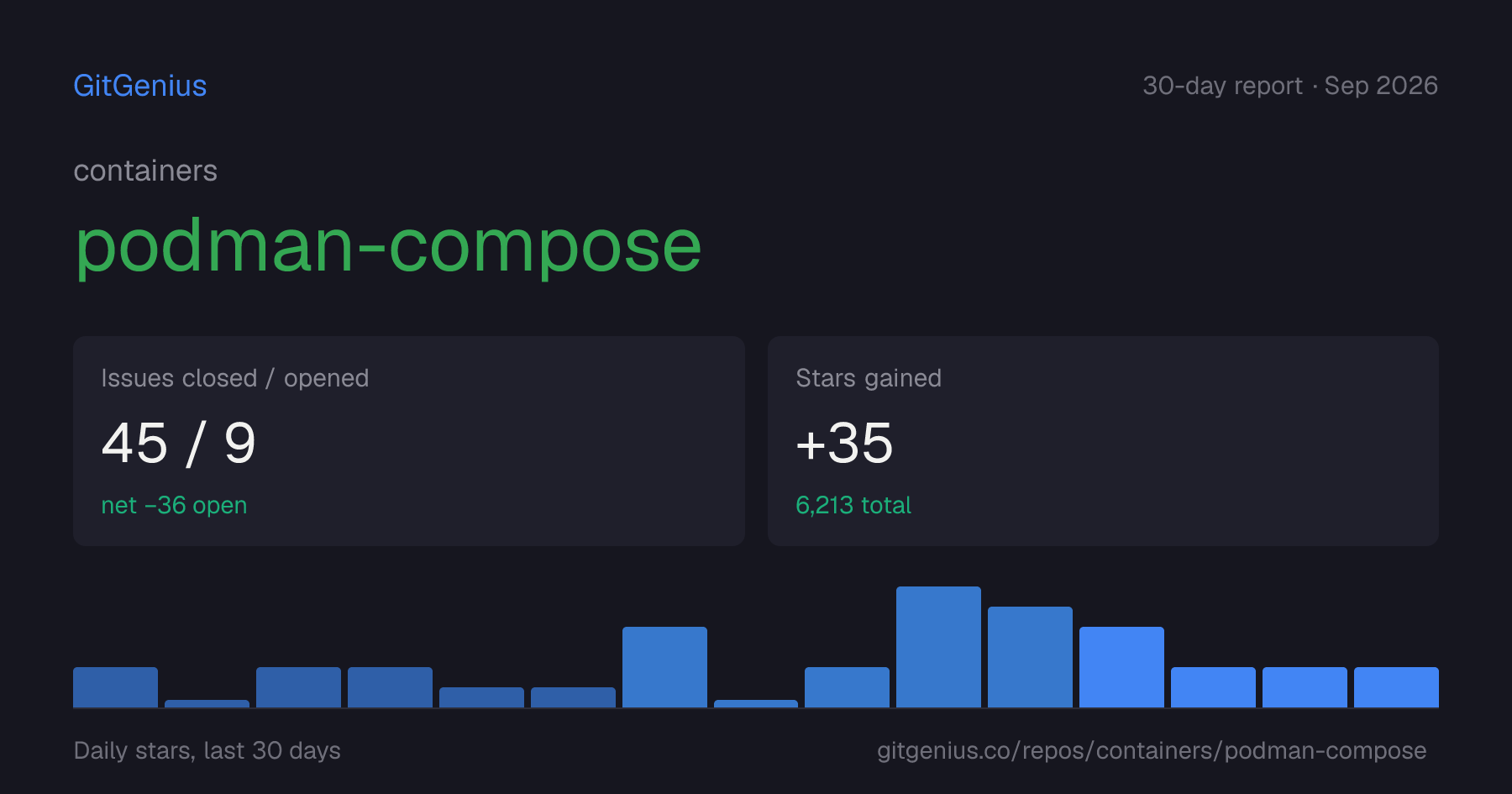The width and height of the screenshot is (1512, 794).
Task: Open the containers owner name
Action: coord(145,171)
